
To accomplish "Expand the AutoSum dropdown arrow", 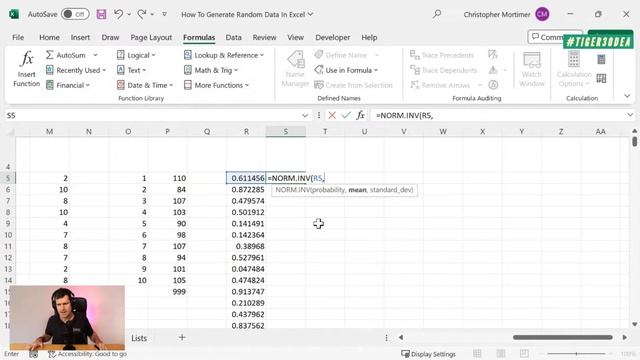I will tap(95, 55).
